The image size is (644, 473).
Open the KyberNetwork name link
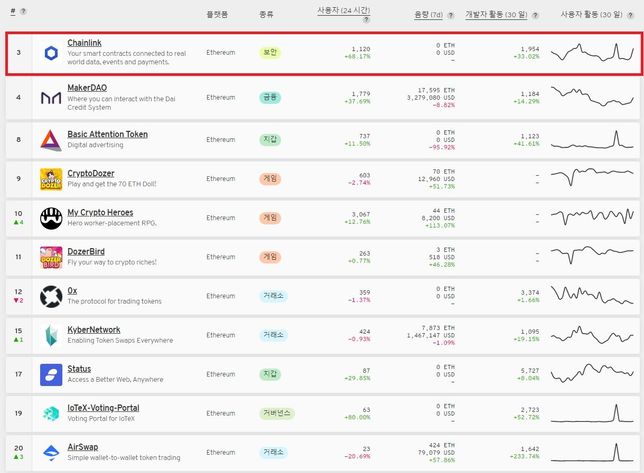point(94,329)
